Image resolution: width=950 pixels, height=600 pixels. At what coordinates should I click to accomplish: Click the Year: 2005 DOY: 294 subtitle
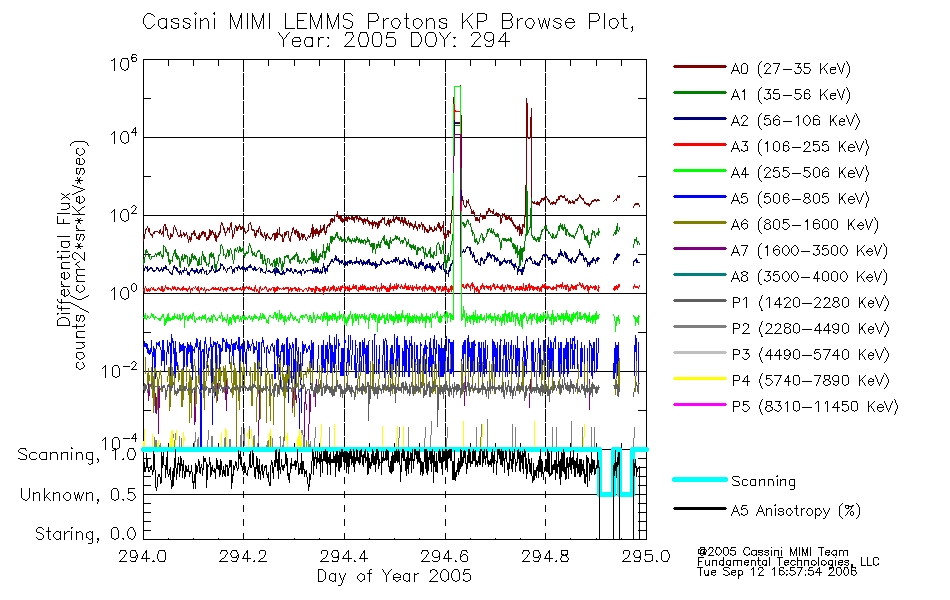[394, 41]
